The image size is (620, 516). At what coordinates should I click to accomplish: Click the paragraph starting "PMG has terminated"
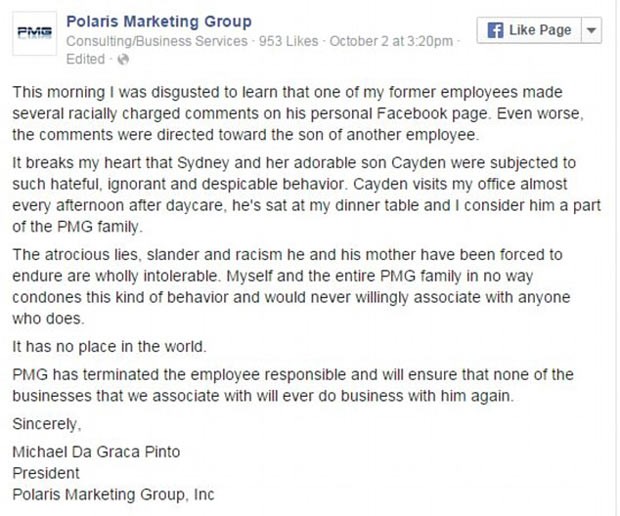(x=293, y=385)
